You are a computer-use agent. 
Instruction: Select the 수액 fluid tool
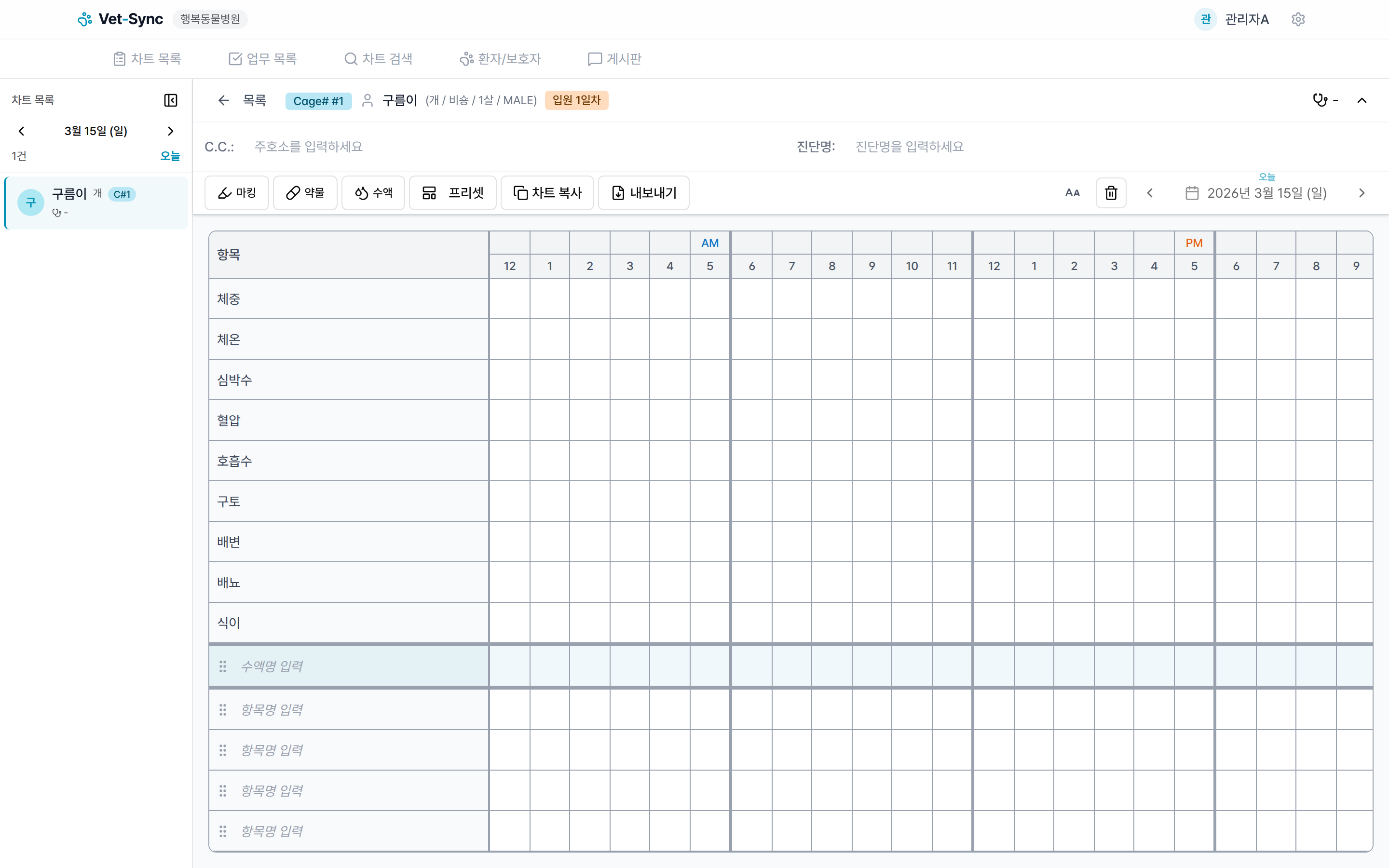[373, 192]
